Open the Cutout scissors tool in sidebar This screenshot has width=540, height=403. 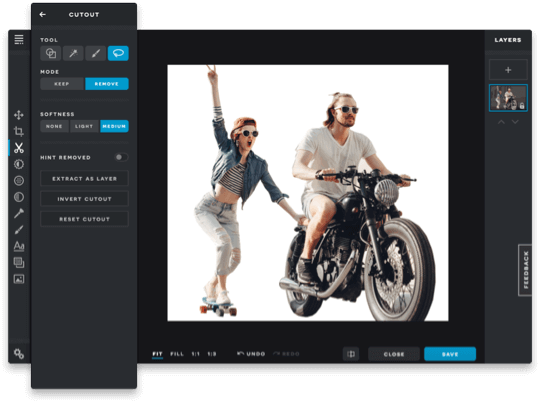(x=19, y=148)
